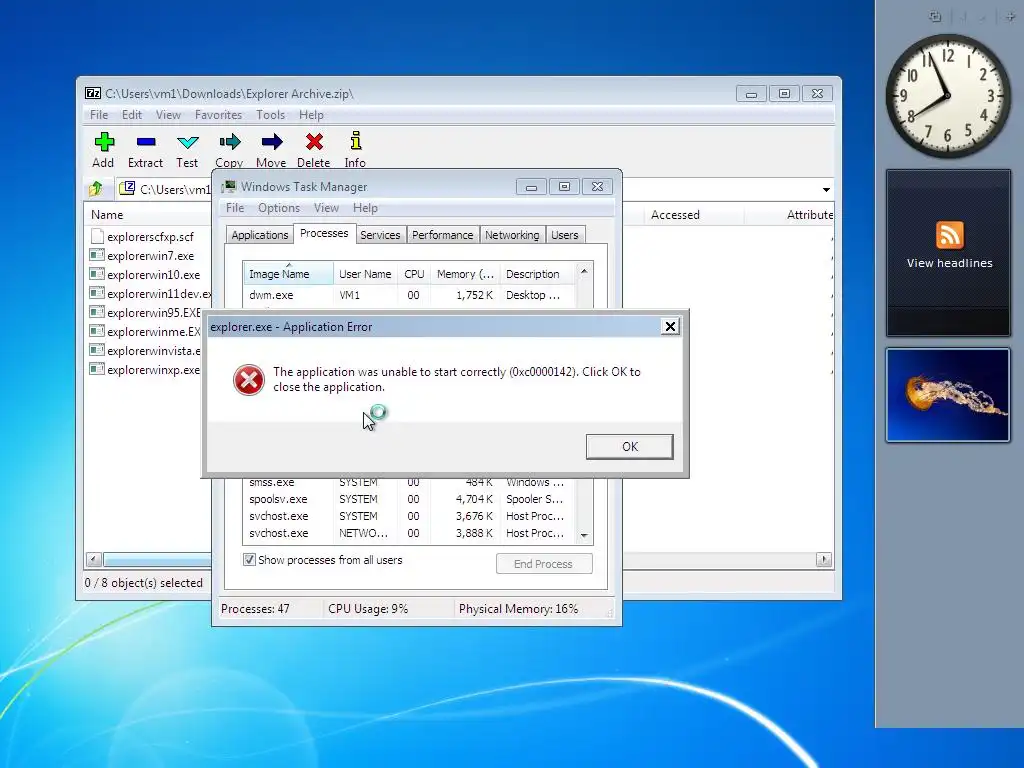Click the process list scroll-down arrow
Screen dimensions: 1024x768
pyautogui.click(x=584, y=536)
